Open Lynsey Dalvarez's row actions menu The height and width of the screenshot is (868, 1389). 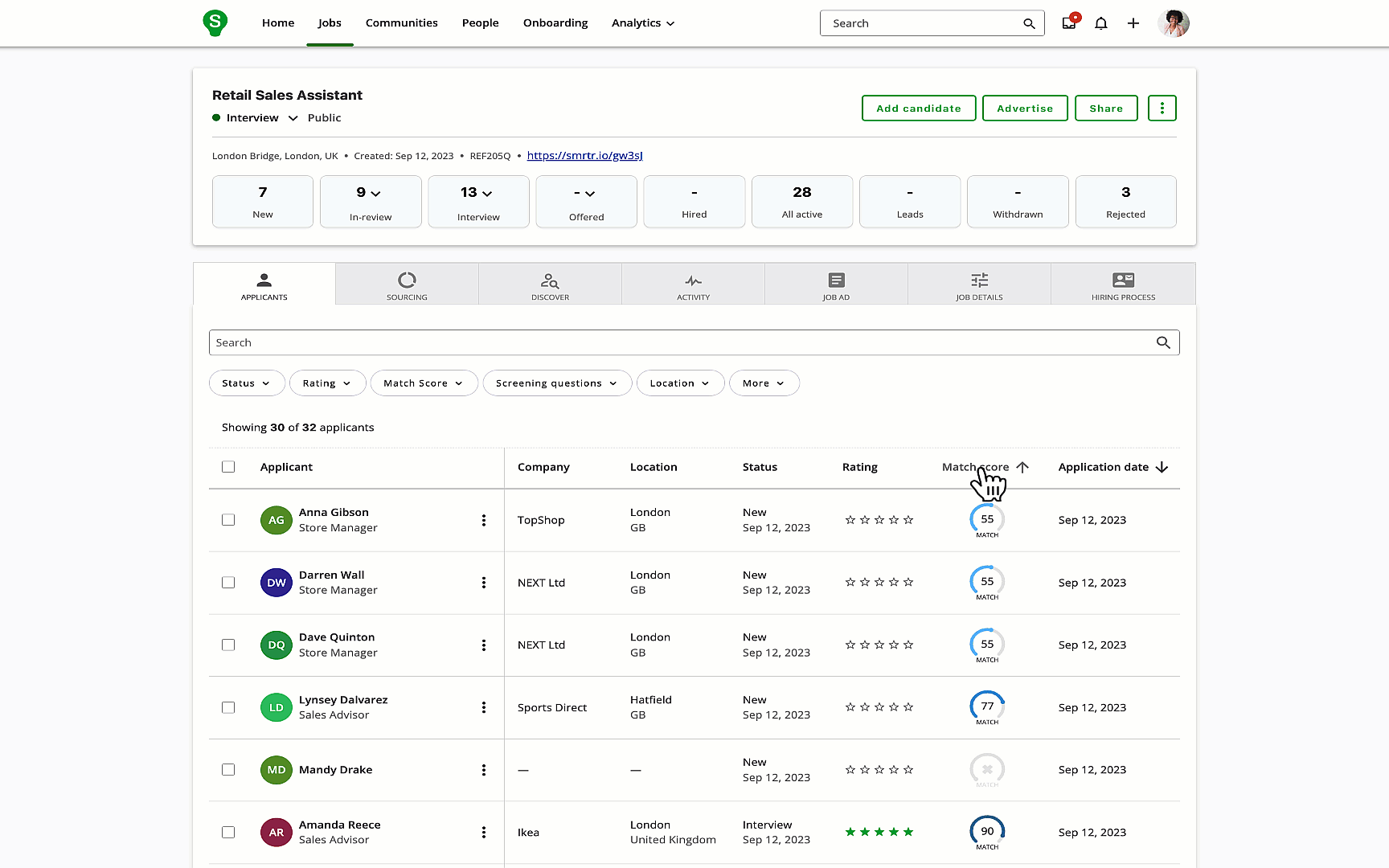point(484,707)
